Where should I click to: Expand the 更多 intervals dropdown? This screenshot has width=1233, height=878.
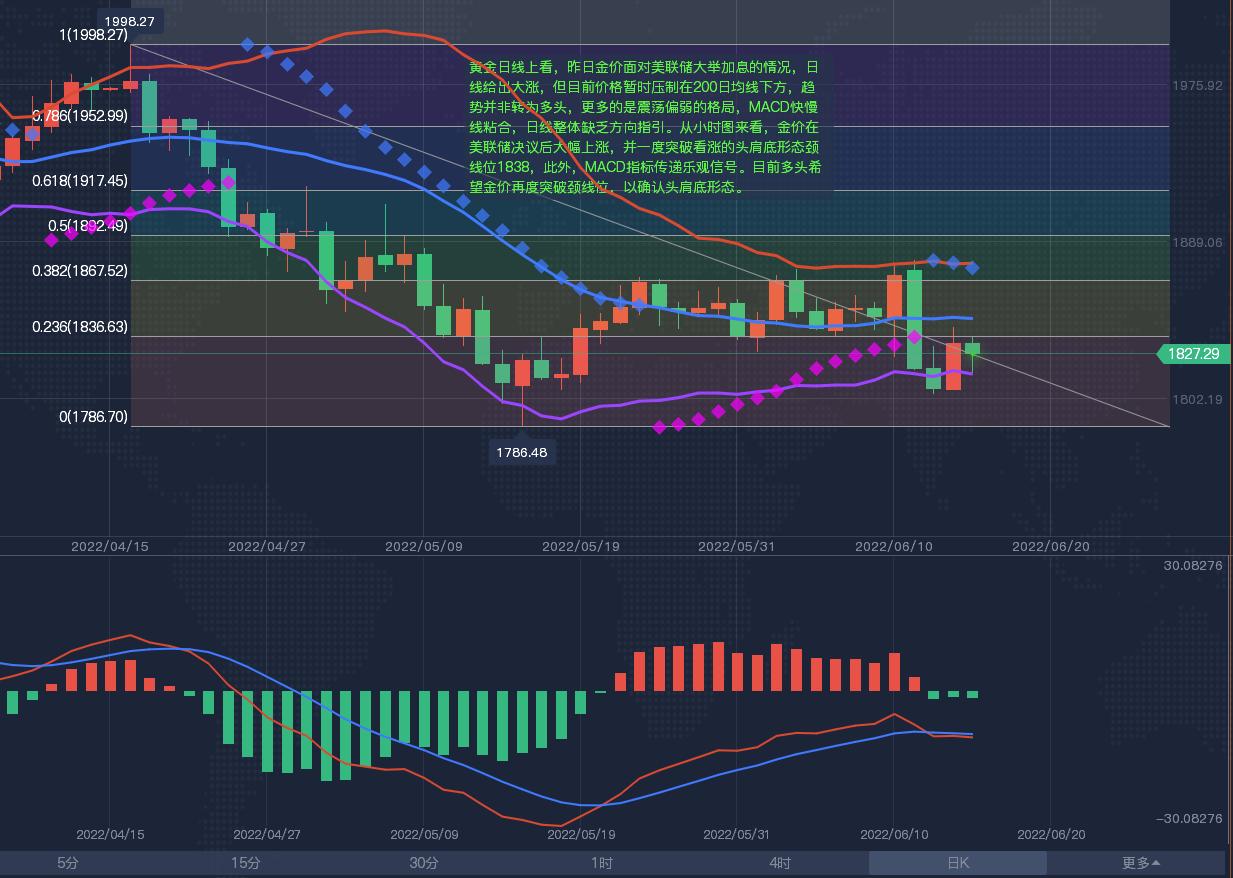pyautogui.click(x=1141, y=863)
